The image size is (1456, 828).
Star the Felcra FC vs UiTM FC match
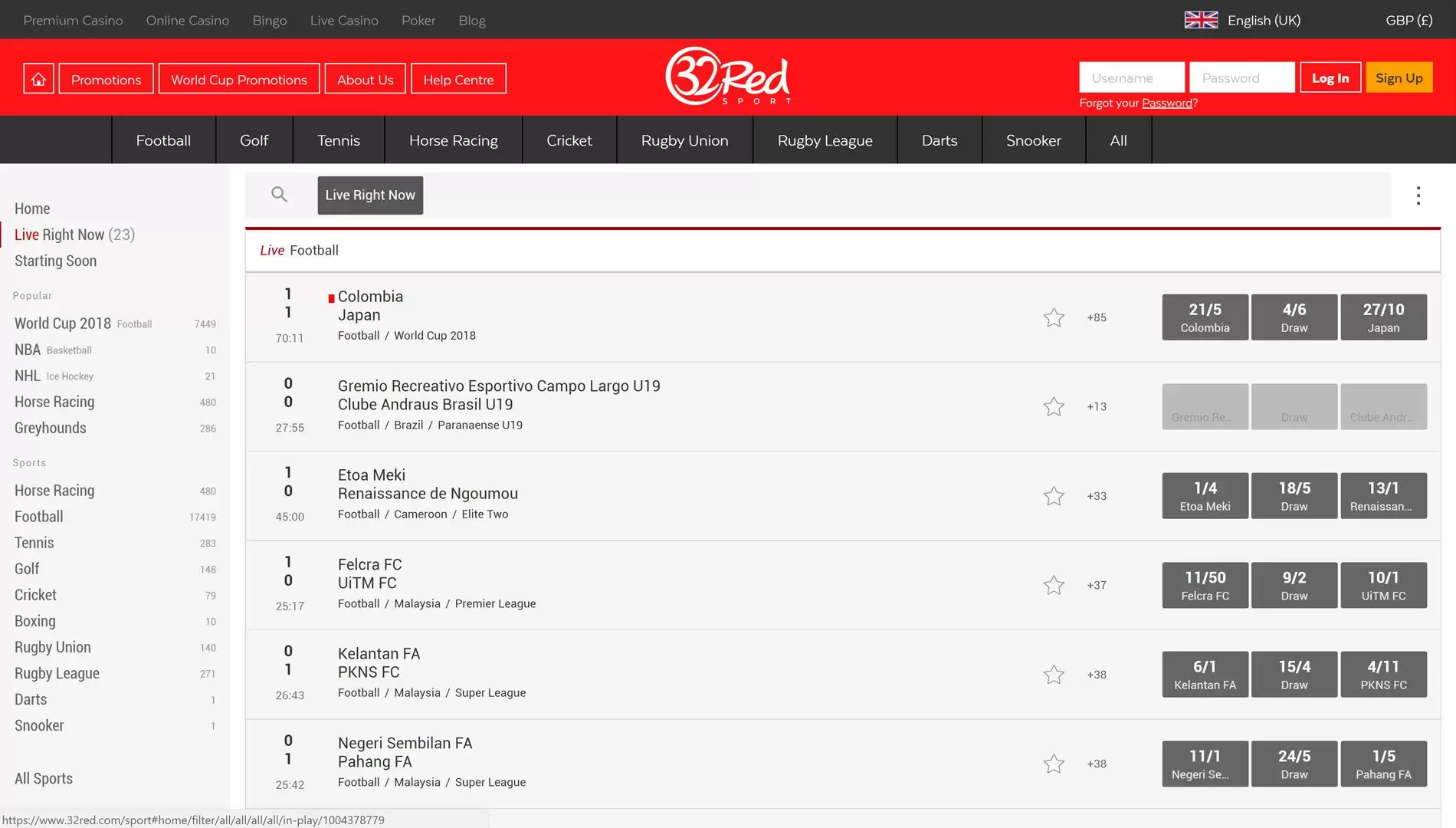[x=1054, y=585]
